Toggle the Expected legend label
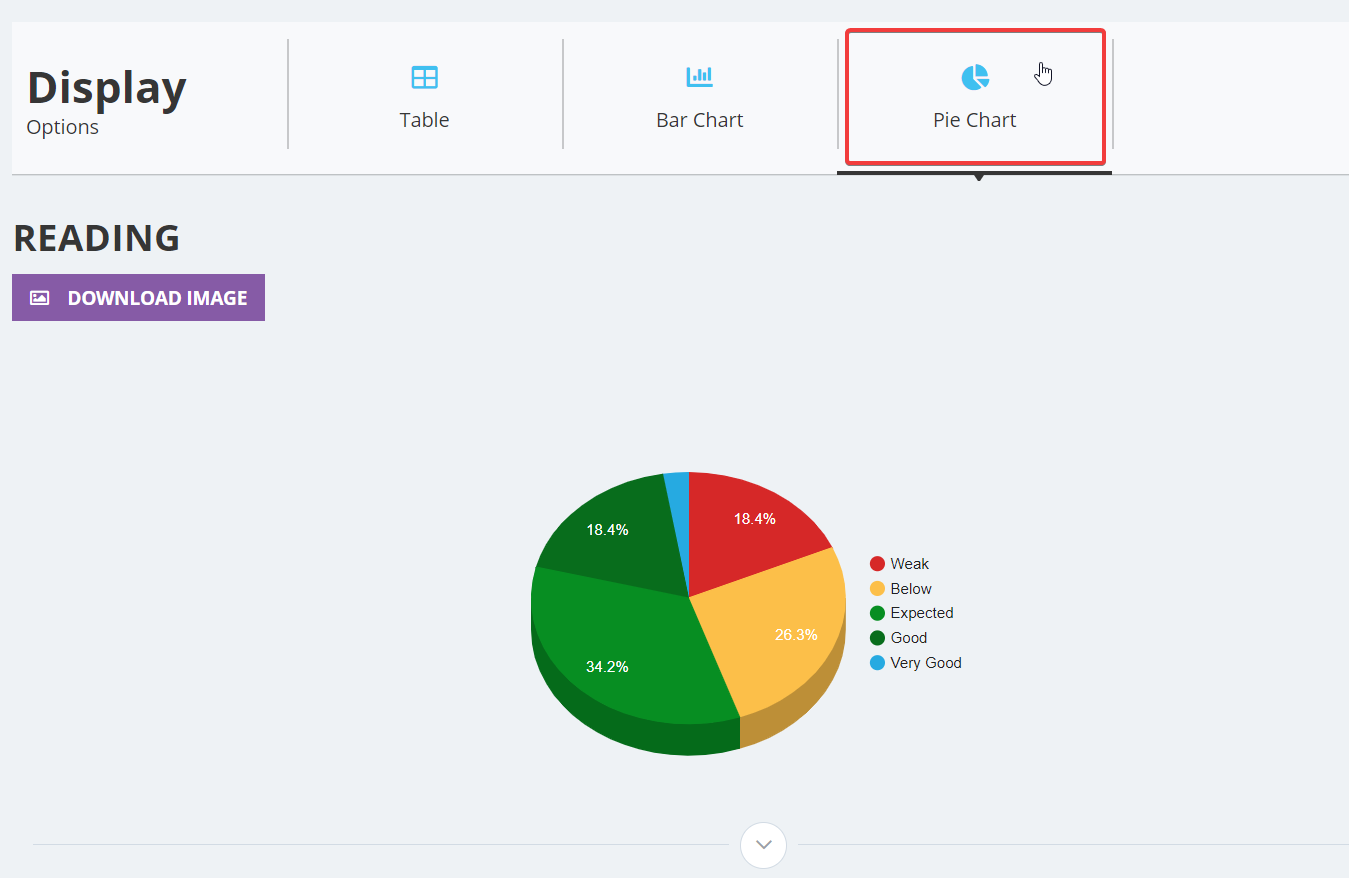The image size is (1349, 878). click(x=922, y=613)
